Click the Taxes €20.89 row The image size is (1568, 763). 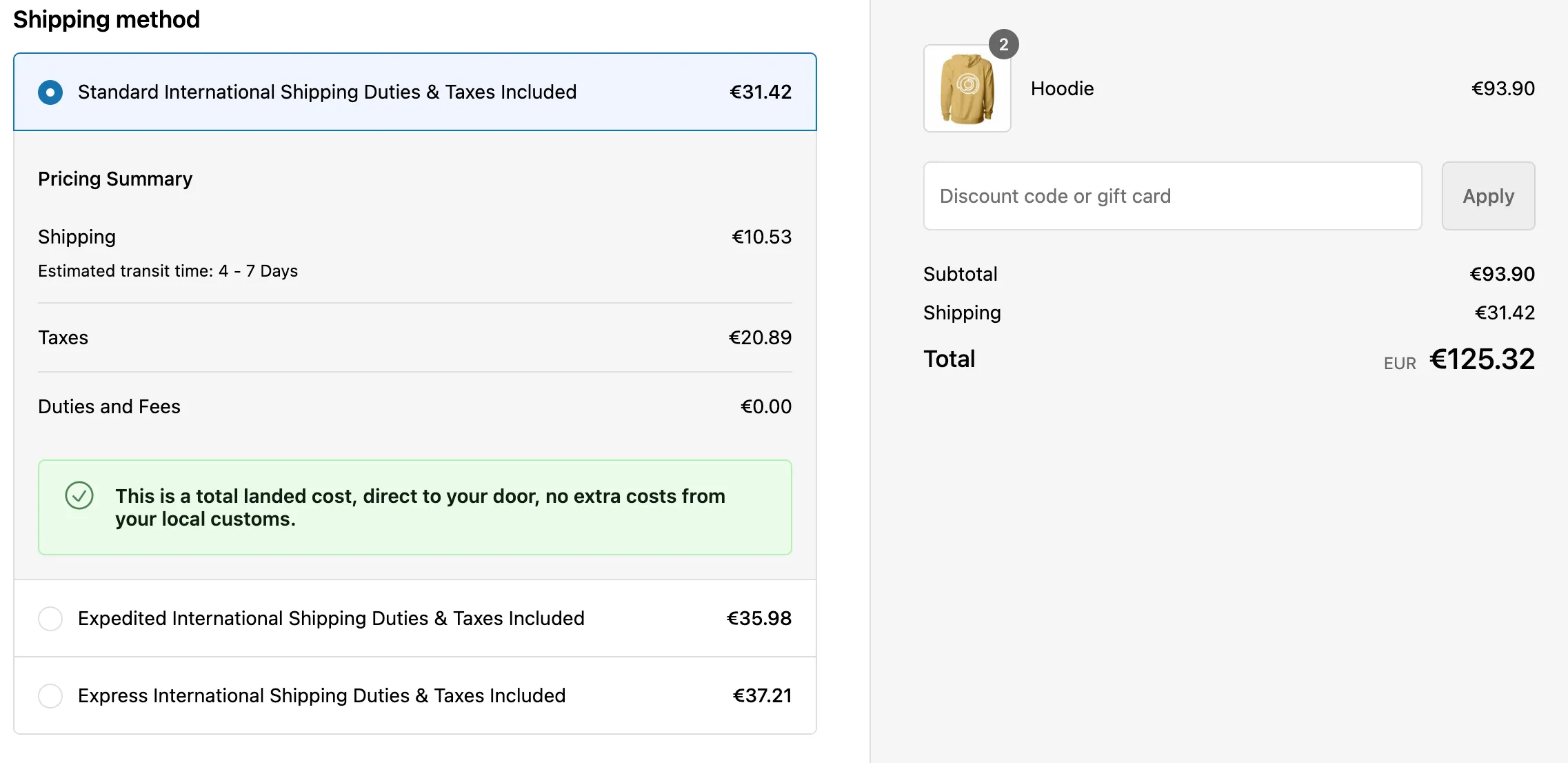pyautogui.click(x=414, y=338)
